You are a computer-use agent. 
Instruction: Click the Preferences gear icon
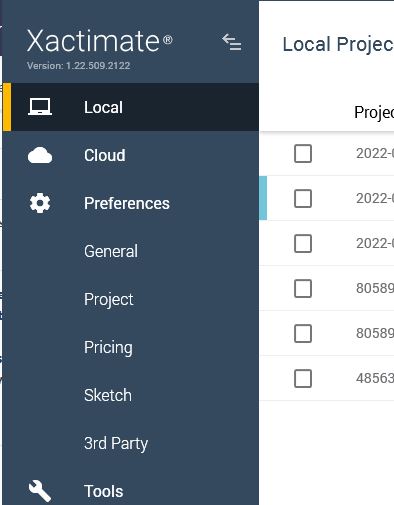pos(40,203)
